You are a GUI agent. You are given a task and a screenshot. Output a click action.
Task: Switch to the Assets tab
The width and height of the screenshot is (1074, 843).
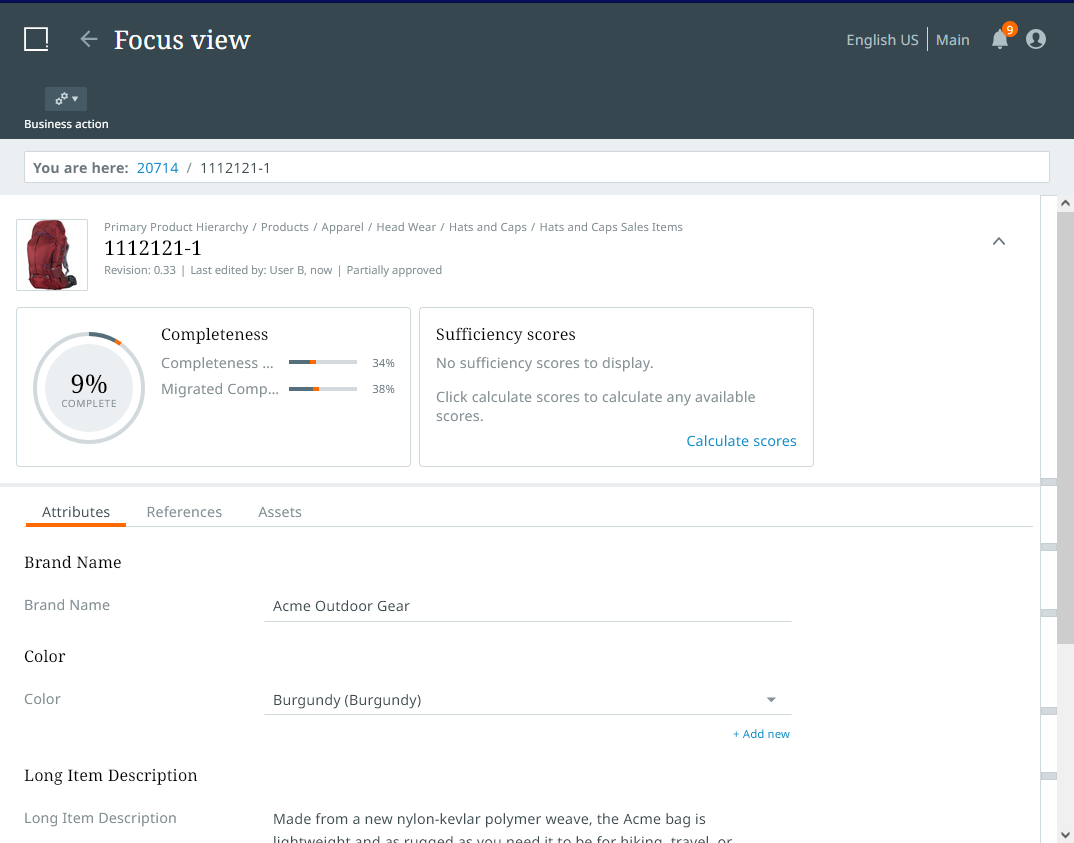coord(280,512)
